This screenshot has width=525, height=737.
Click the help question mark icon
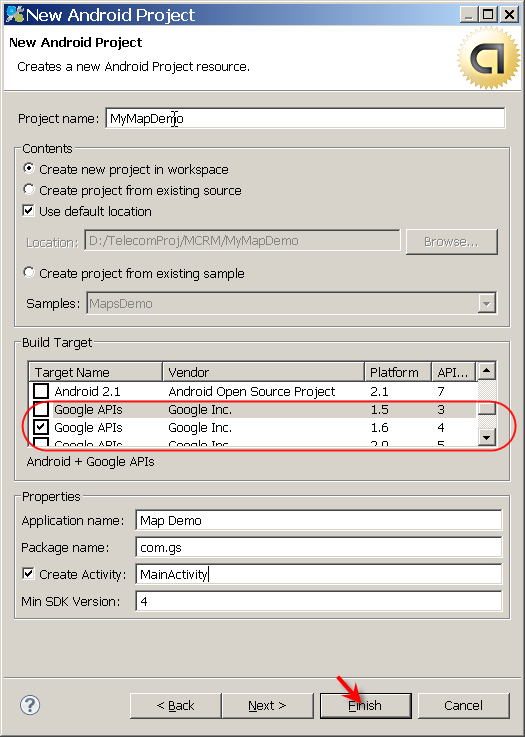tap(30, 705)
